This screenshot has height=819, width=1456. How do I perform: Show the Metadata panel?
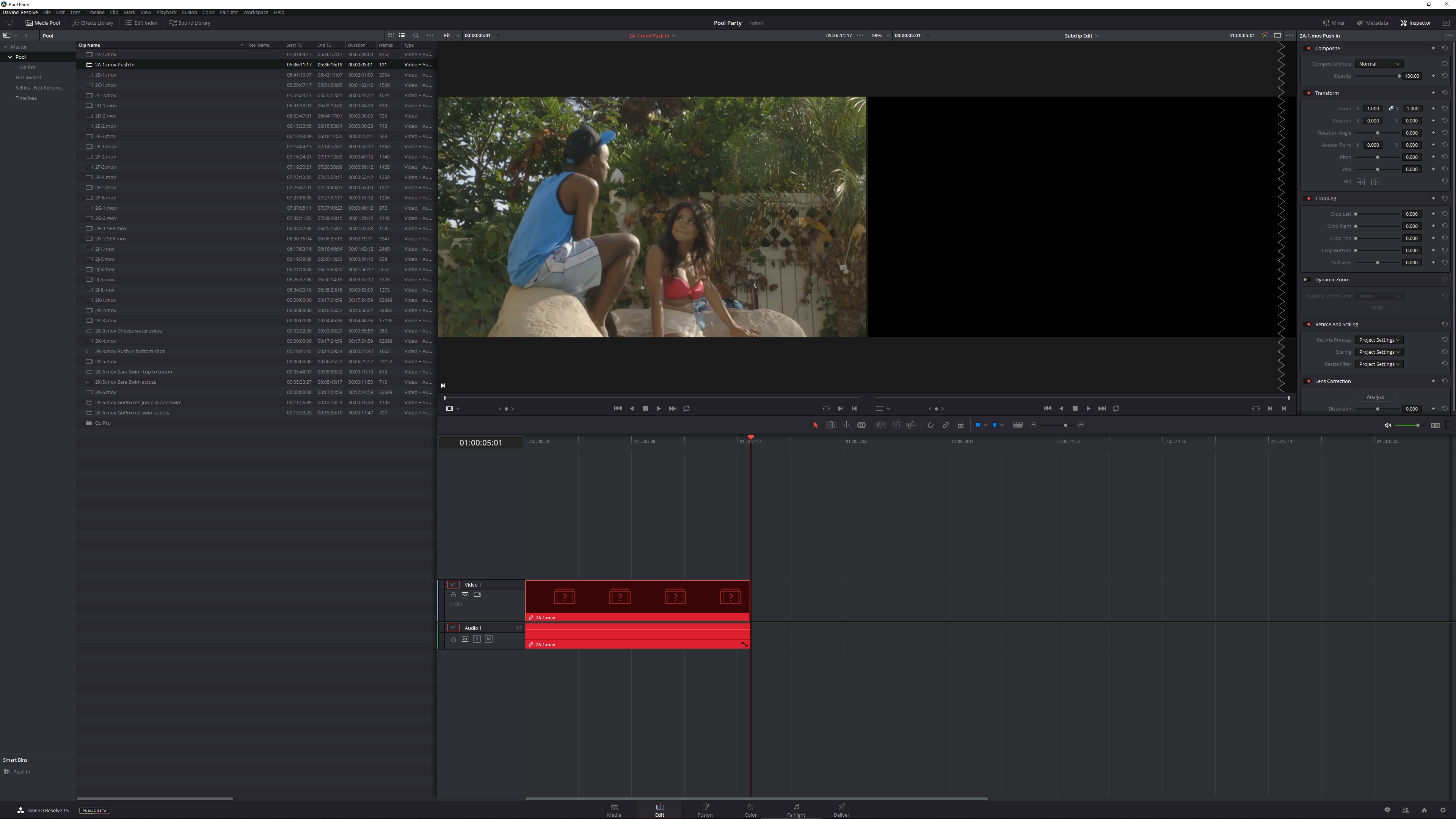tap(1372, 23)
